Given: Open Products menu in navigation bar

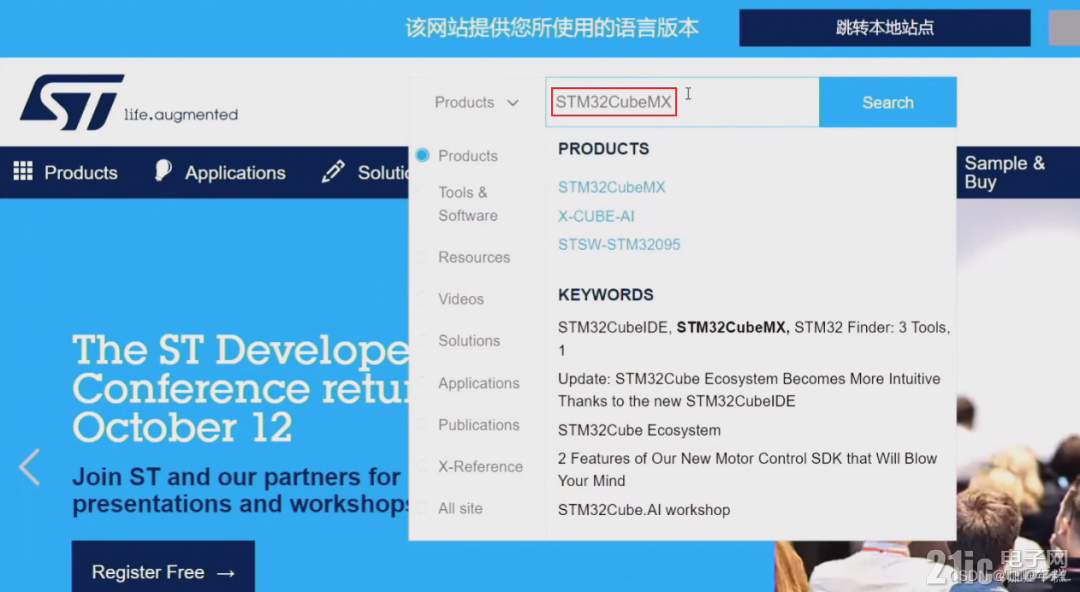Looking at the screenshot, I should tap(81, 172).
